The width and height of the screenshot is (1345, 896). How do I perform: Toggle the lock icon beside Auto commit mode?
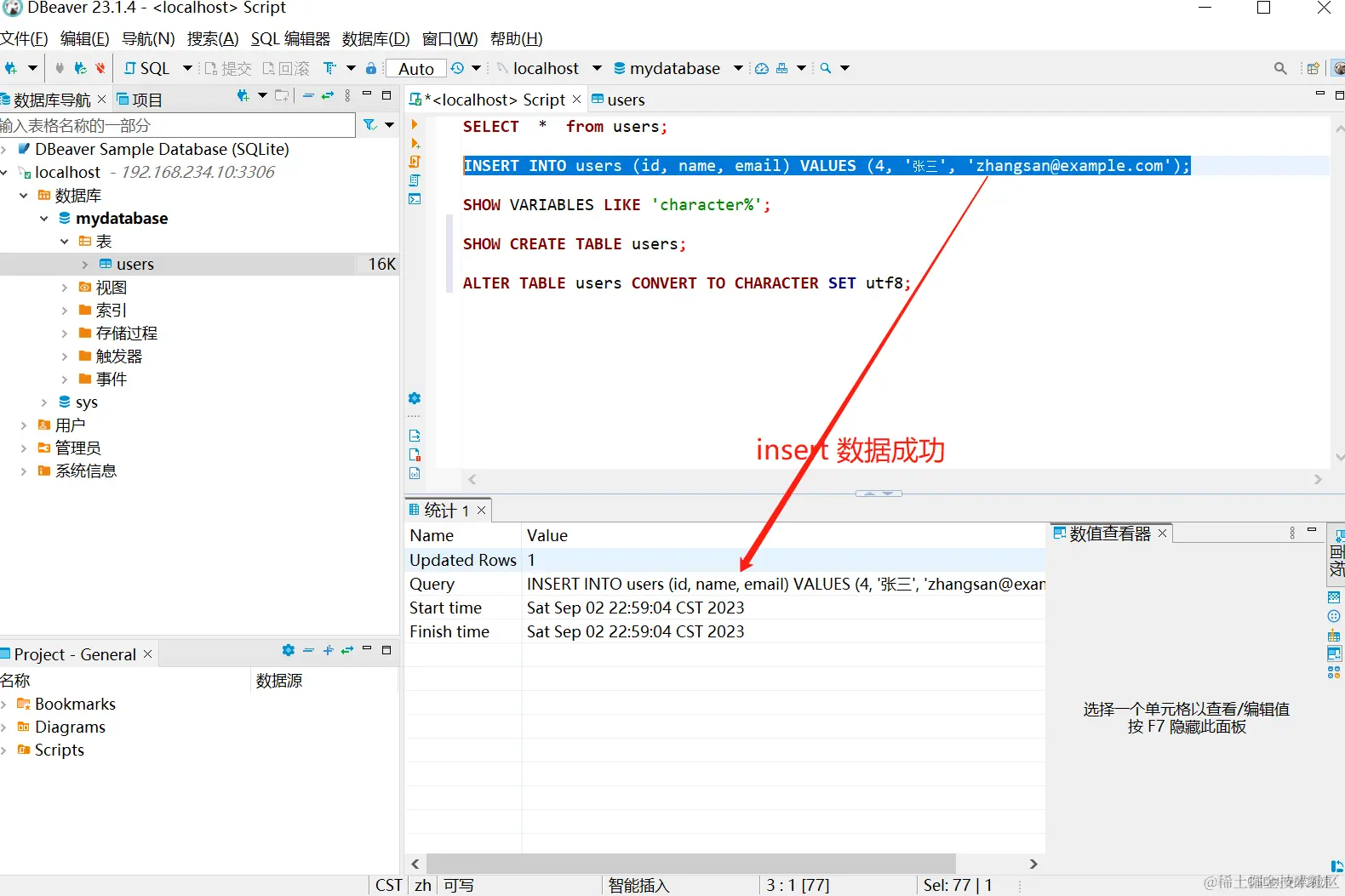(x=371, y=68)
